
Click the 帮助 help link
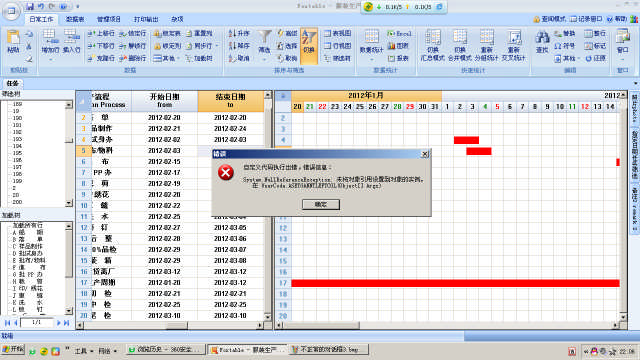pos(617,19)
